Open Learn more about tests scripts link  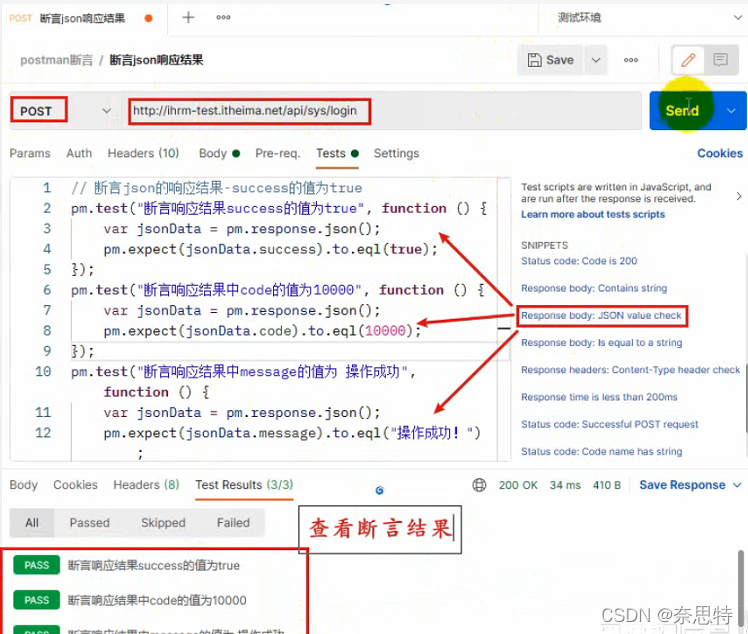click(x=593, y=214)
